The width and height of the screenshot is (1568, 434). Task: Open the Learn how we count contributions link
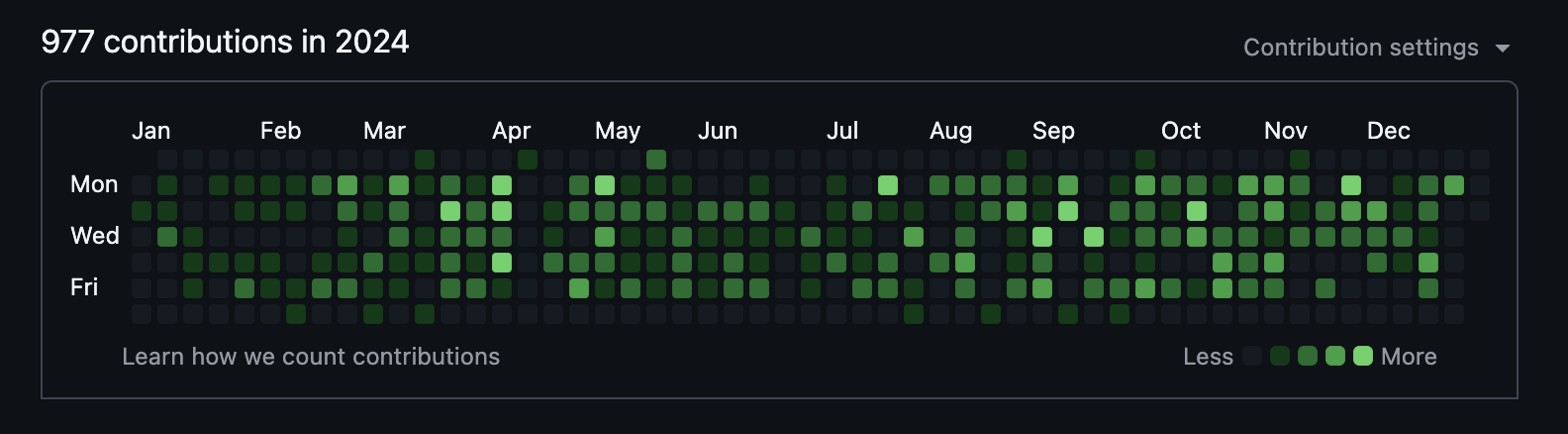click(x=311, y=357)
